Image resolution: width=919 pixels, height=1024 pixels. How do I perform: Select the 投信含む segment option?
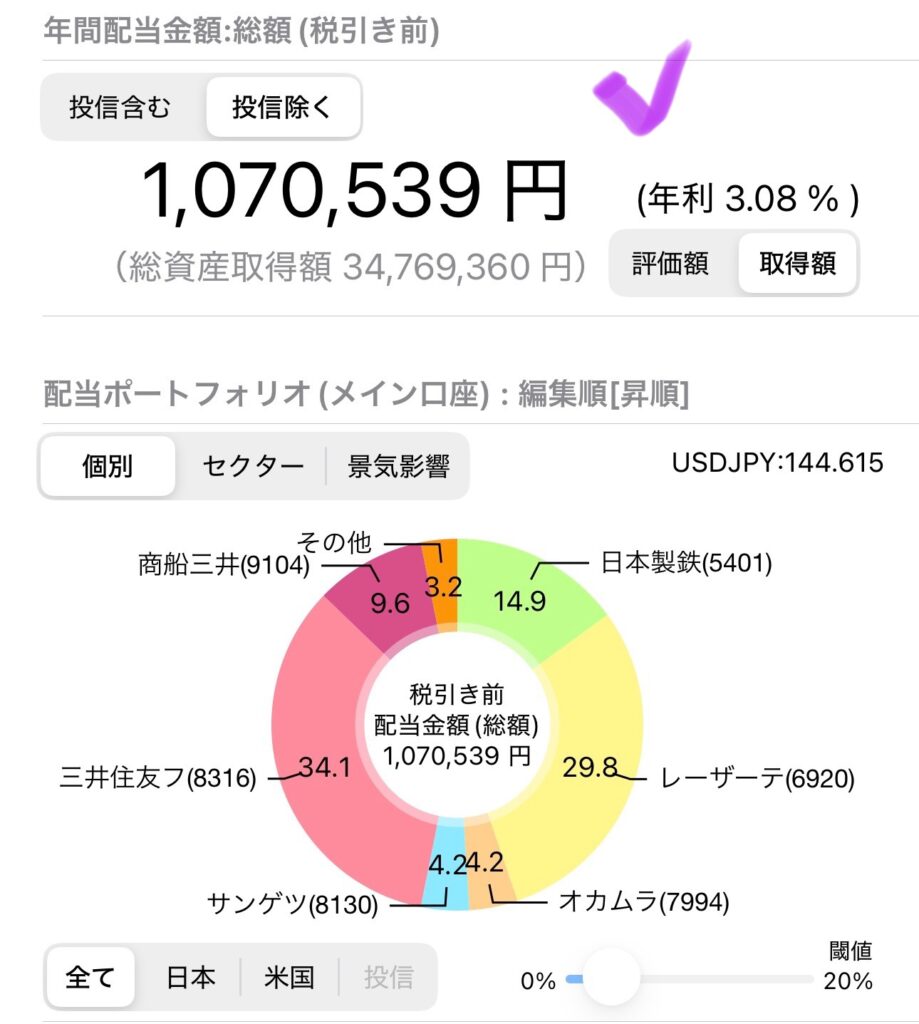tap(121, 106)
